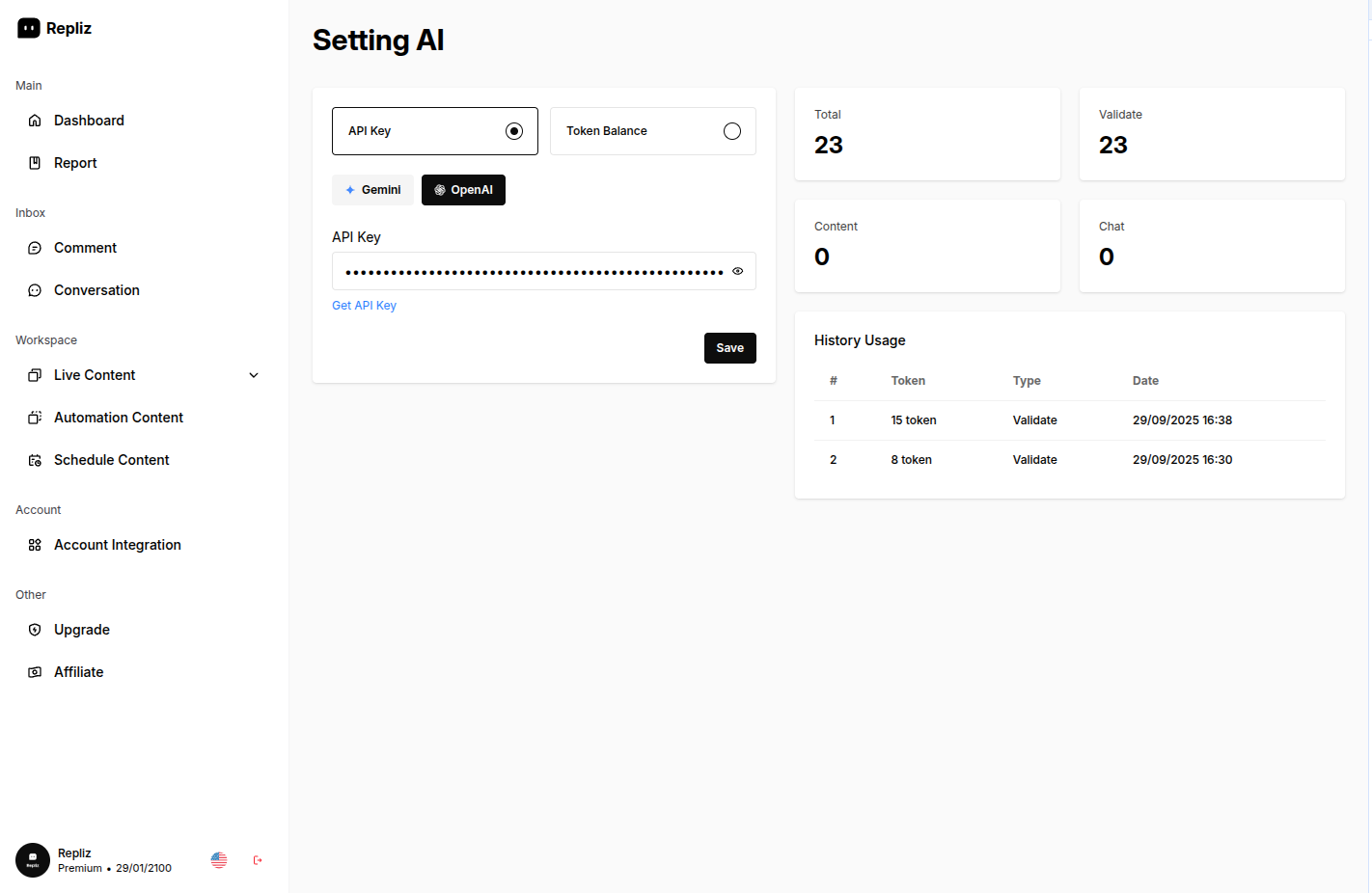1372x893 pixels.
Task: Open Dashboard via its home icon
Action: click(35, 121)
